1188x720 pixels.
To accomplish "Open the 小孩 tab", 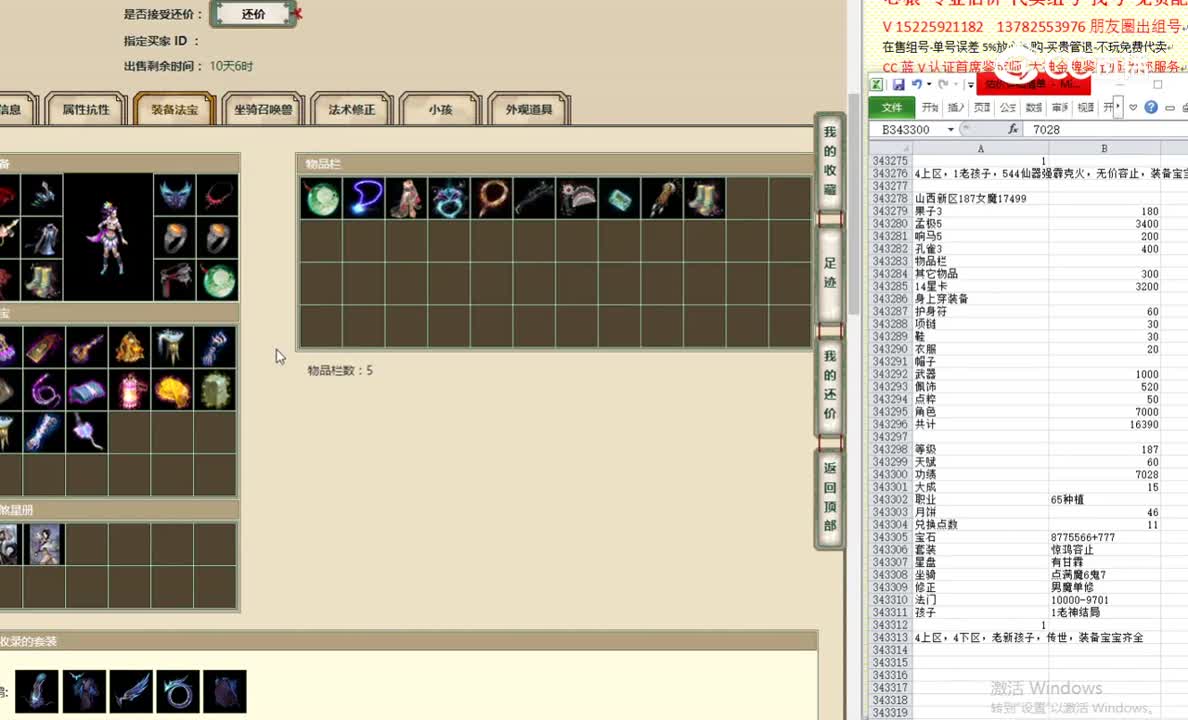I will [x=440, y=109].
